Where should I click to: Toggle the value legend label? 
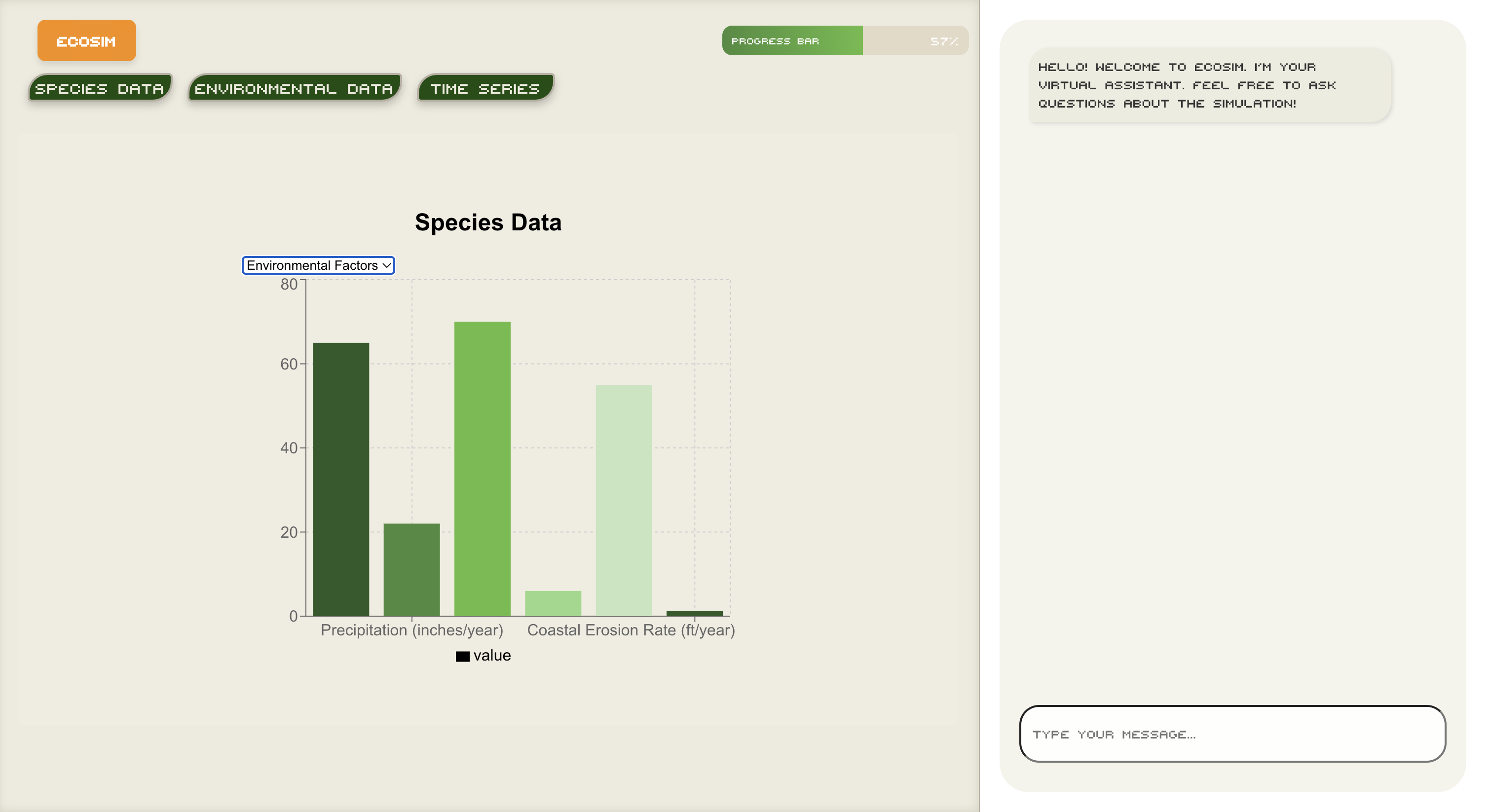point(492,655)
